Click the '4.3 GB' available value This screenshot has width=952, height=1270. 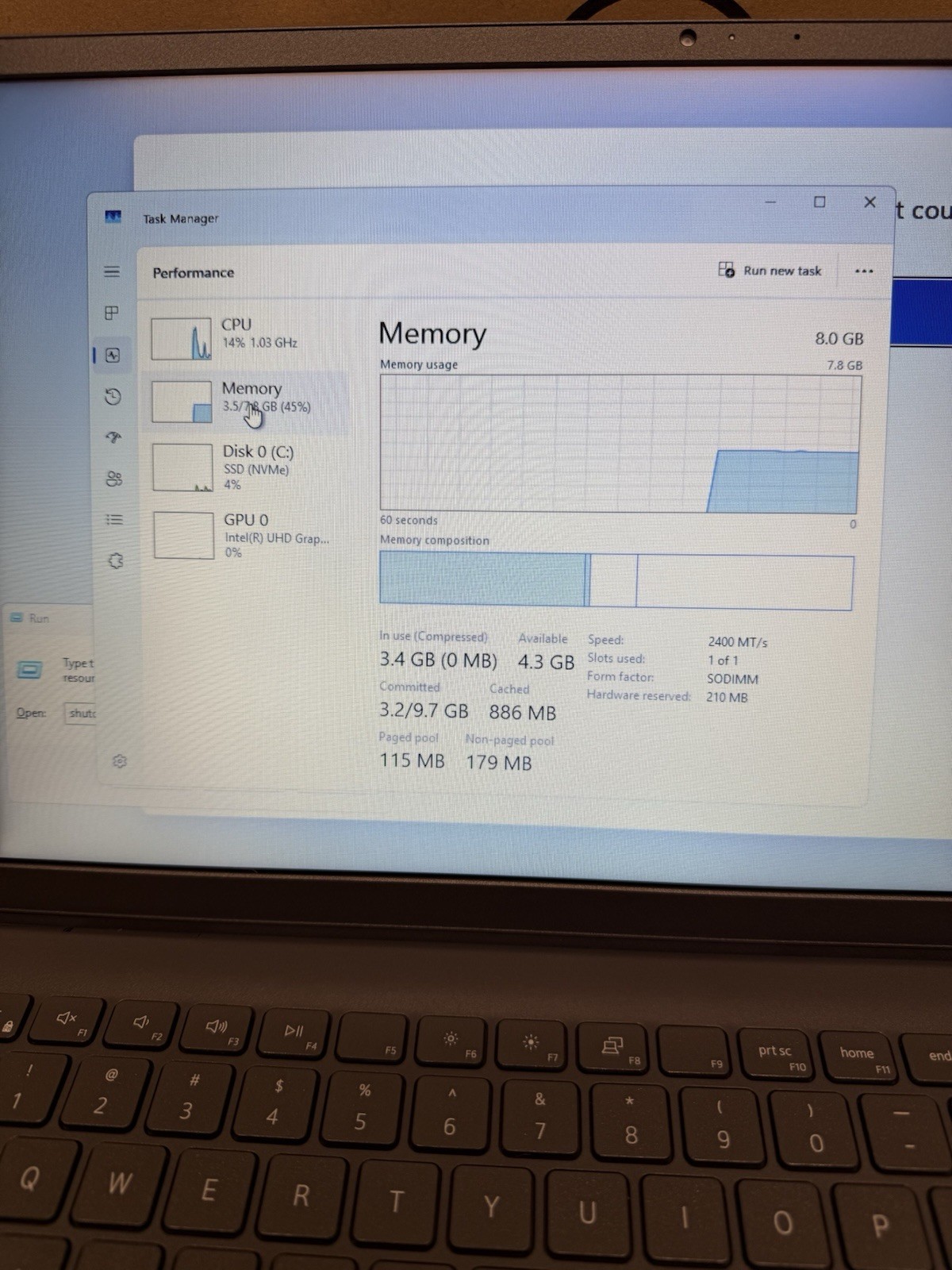click(546, 662)
